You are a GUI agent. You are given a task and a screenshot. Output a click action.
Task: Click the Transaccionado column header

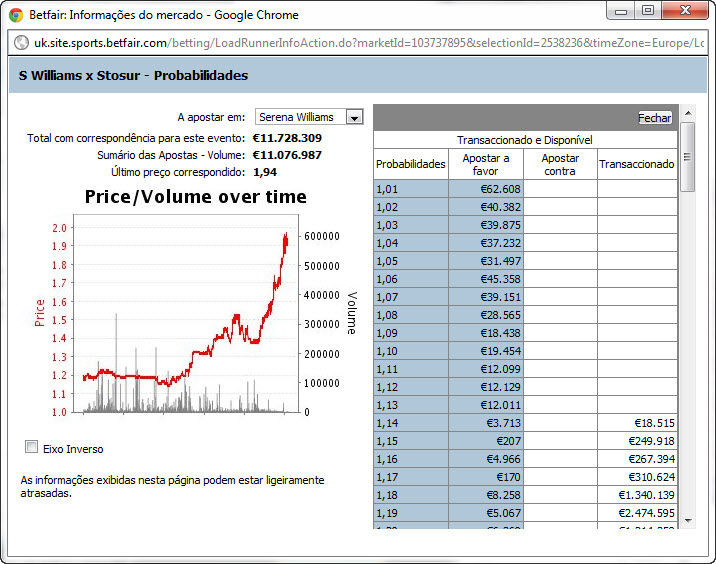click(x=637, y=164)
